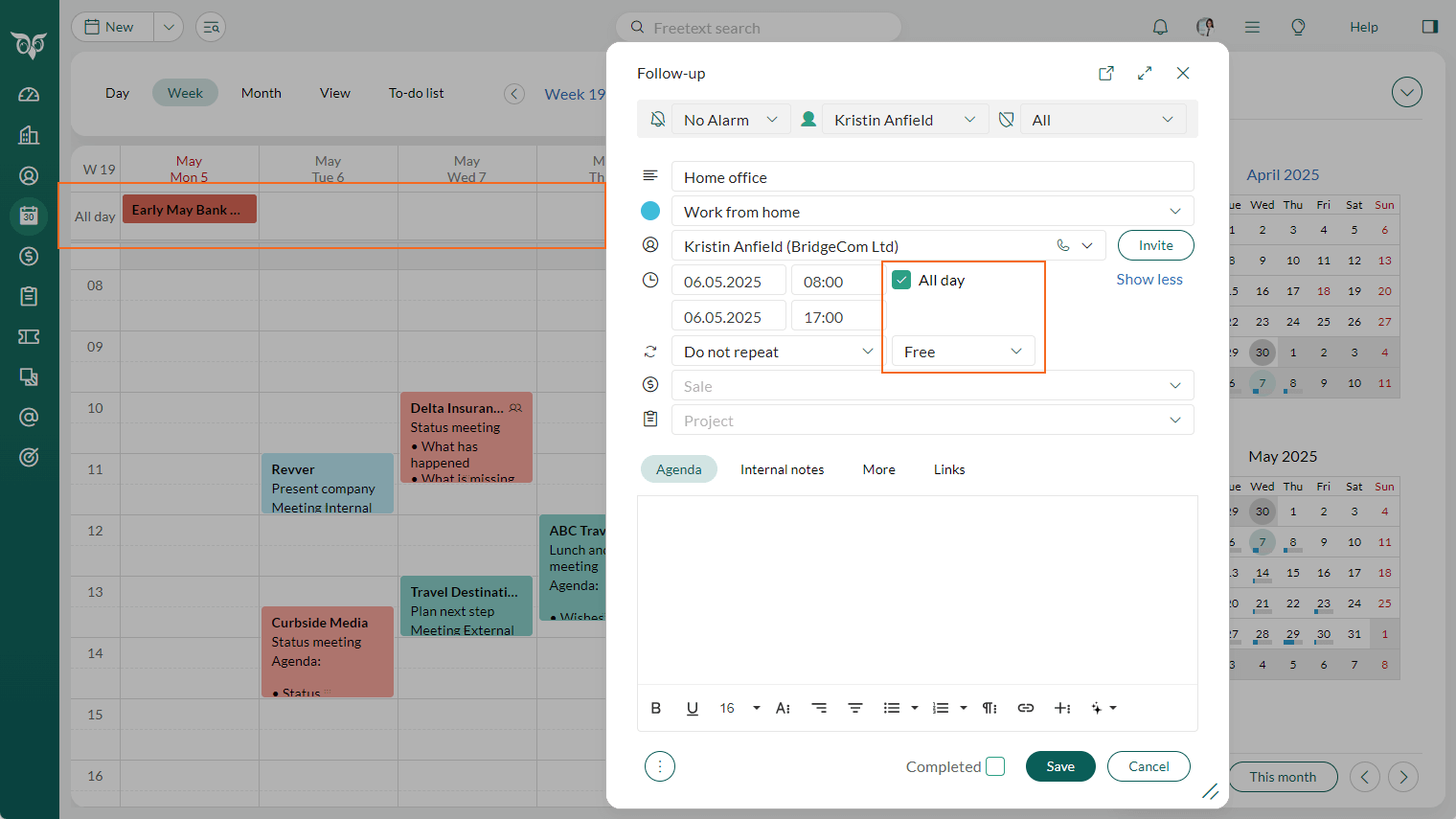Pop out the Follow-up dialog
Image resolution: width=1456 pixels, height=819 pixels.
pos(1106,73)
